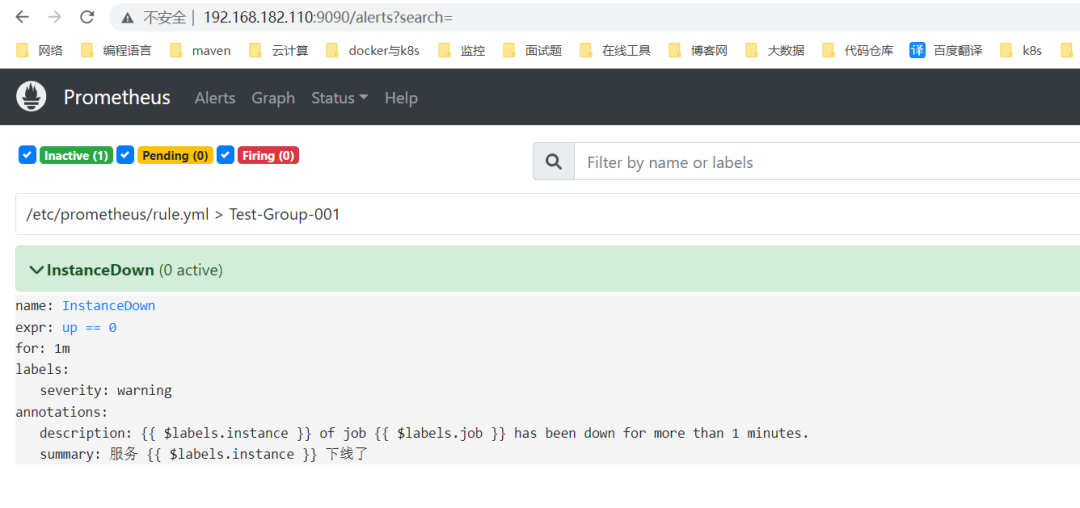Open the 百度翻译 bookmark
Image resolution: width=1080 pixels, height=508 pixels.
point(946,50)
